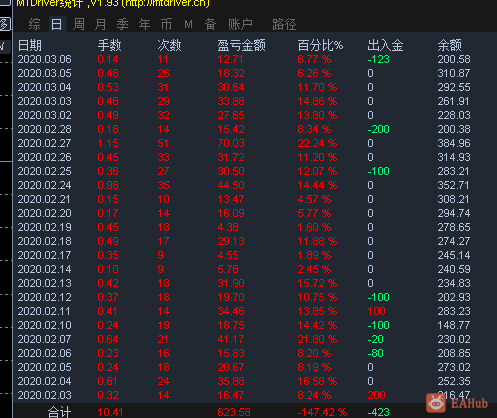Select the date cell 2020.02.17

44,255
